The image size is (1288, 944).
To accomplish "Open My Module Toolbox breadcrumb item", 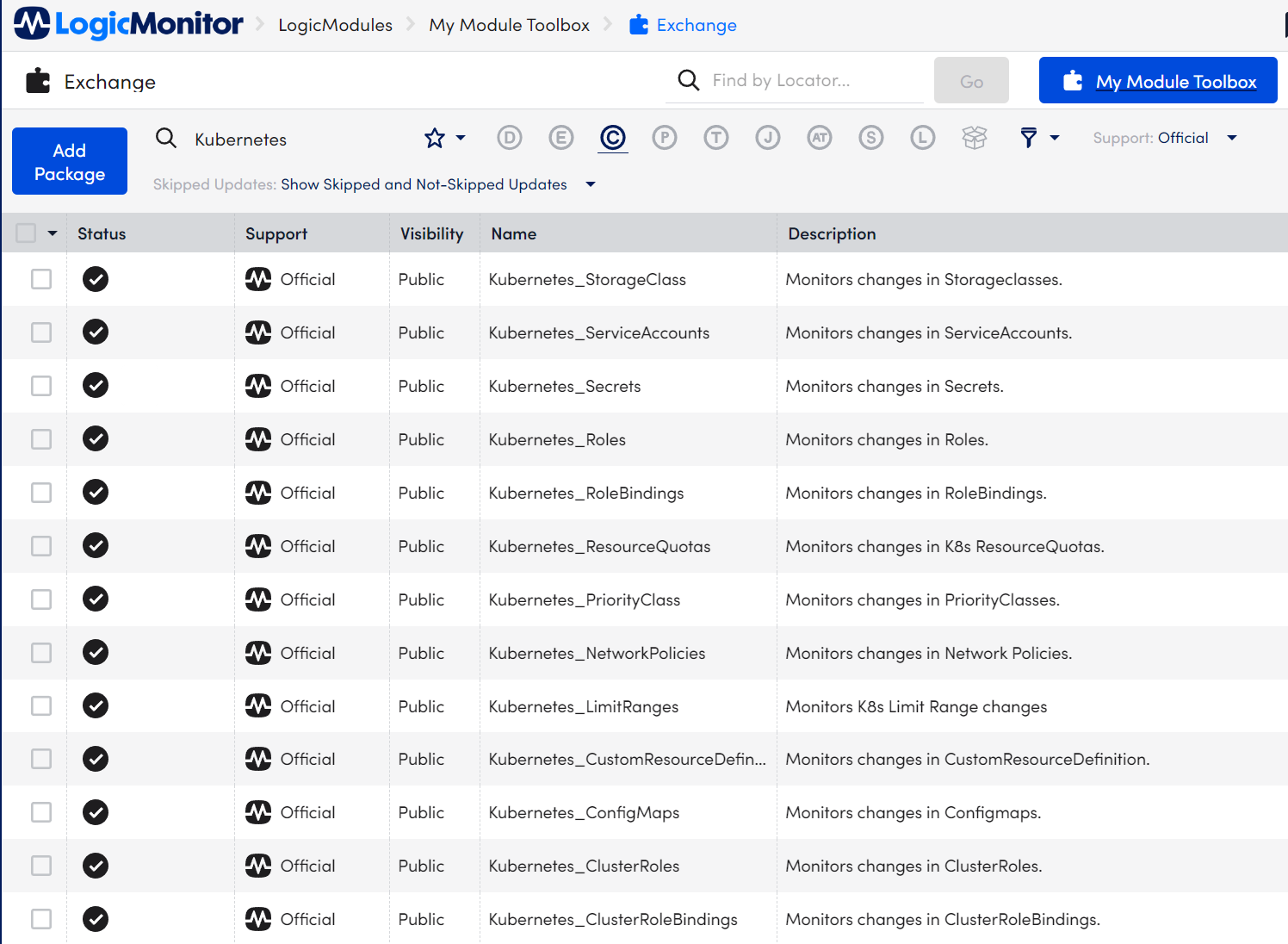I will [x=509, y=25].
